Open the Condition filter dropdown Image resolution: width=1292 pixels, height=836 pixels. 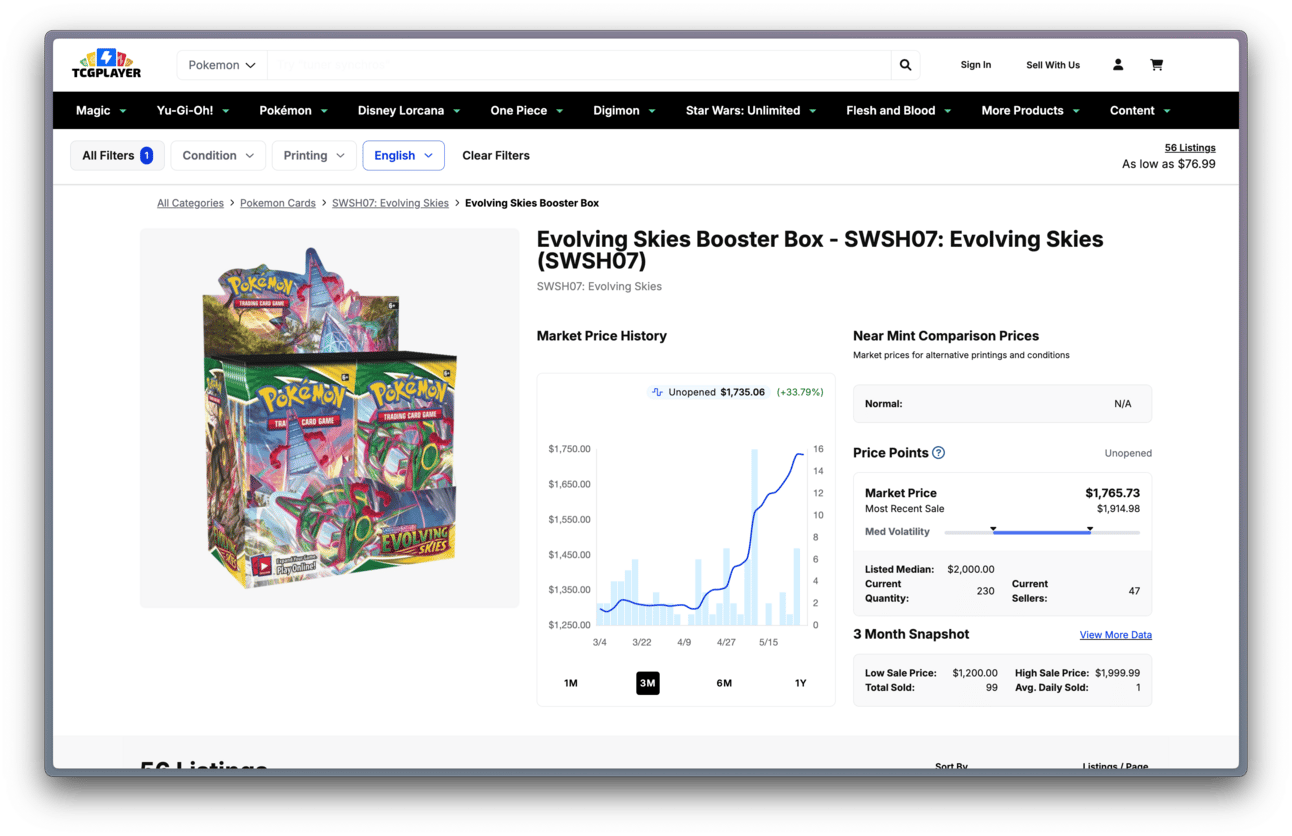click(x=218, y=156)
